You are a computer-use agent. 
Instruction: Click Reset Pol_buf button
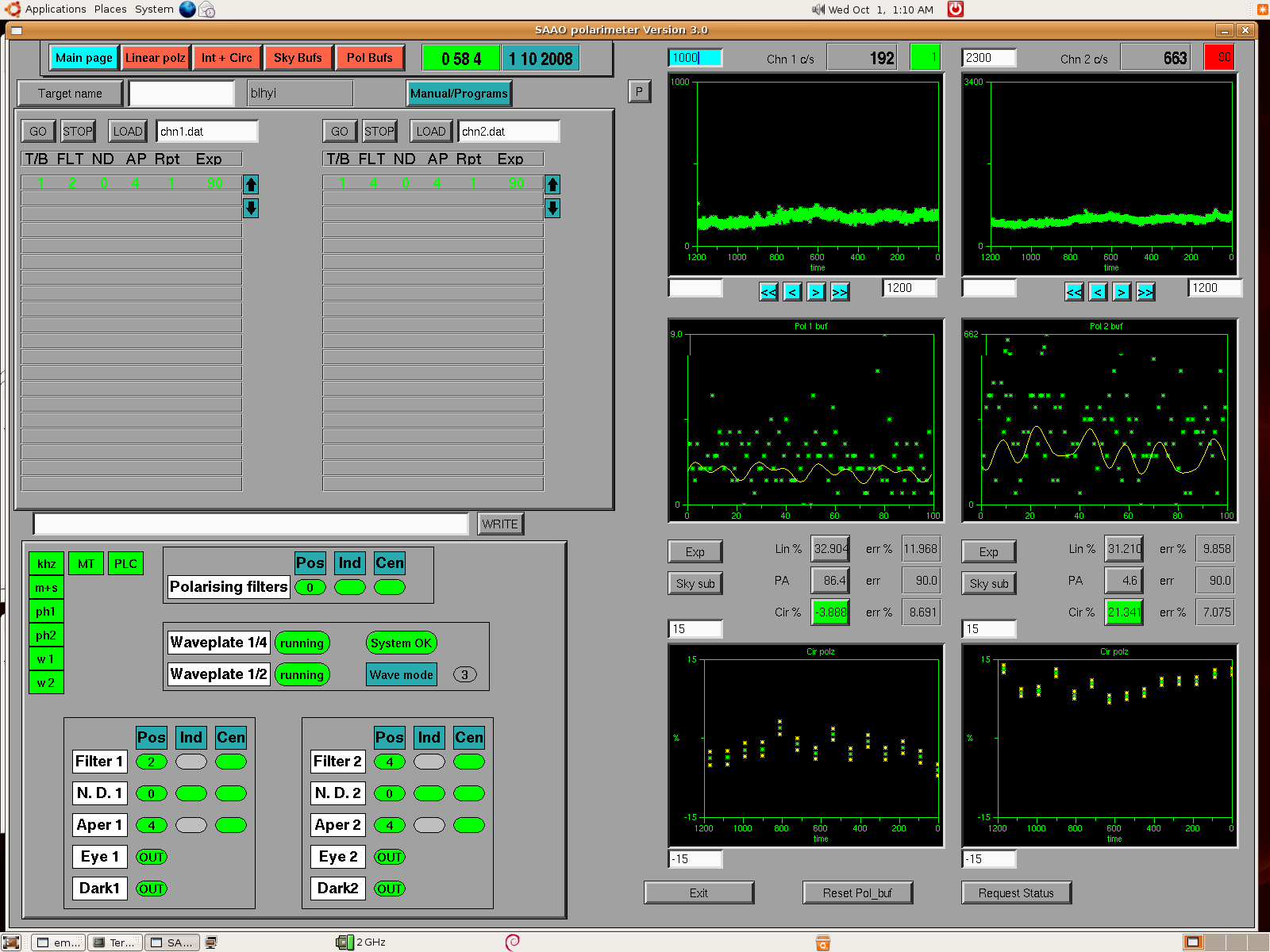857,893
